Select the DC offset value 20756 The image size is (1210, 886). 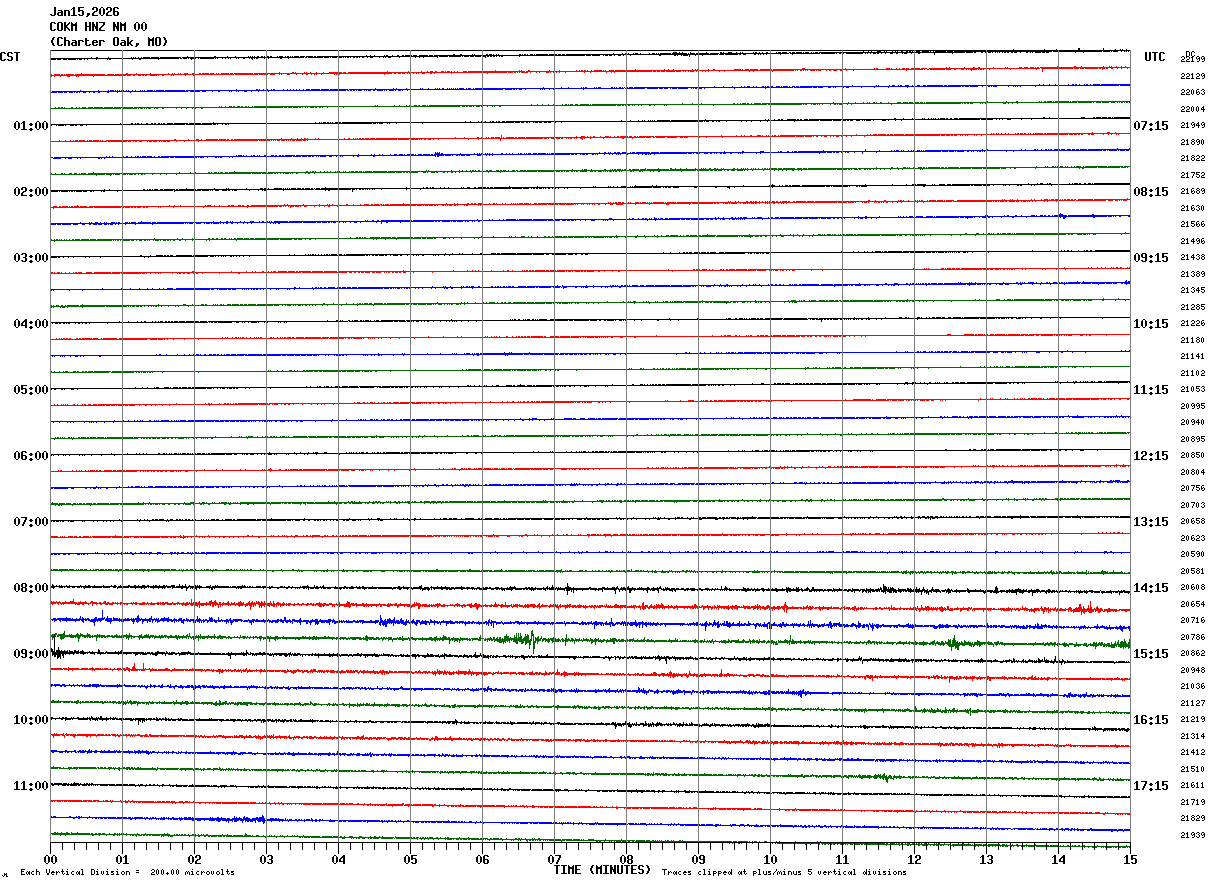pyautogui.click(x=1193, y=488)
